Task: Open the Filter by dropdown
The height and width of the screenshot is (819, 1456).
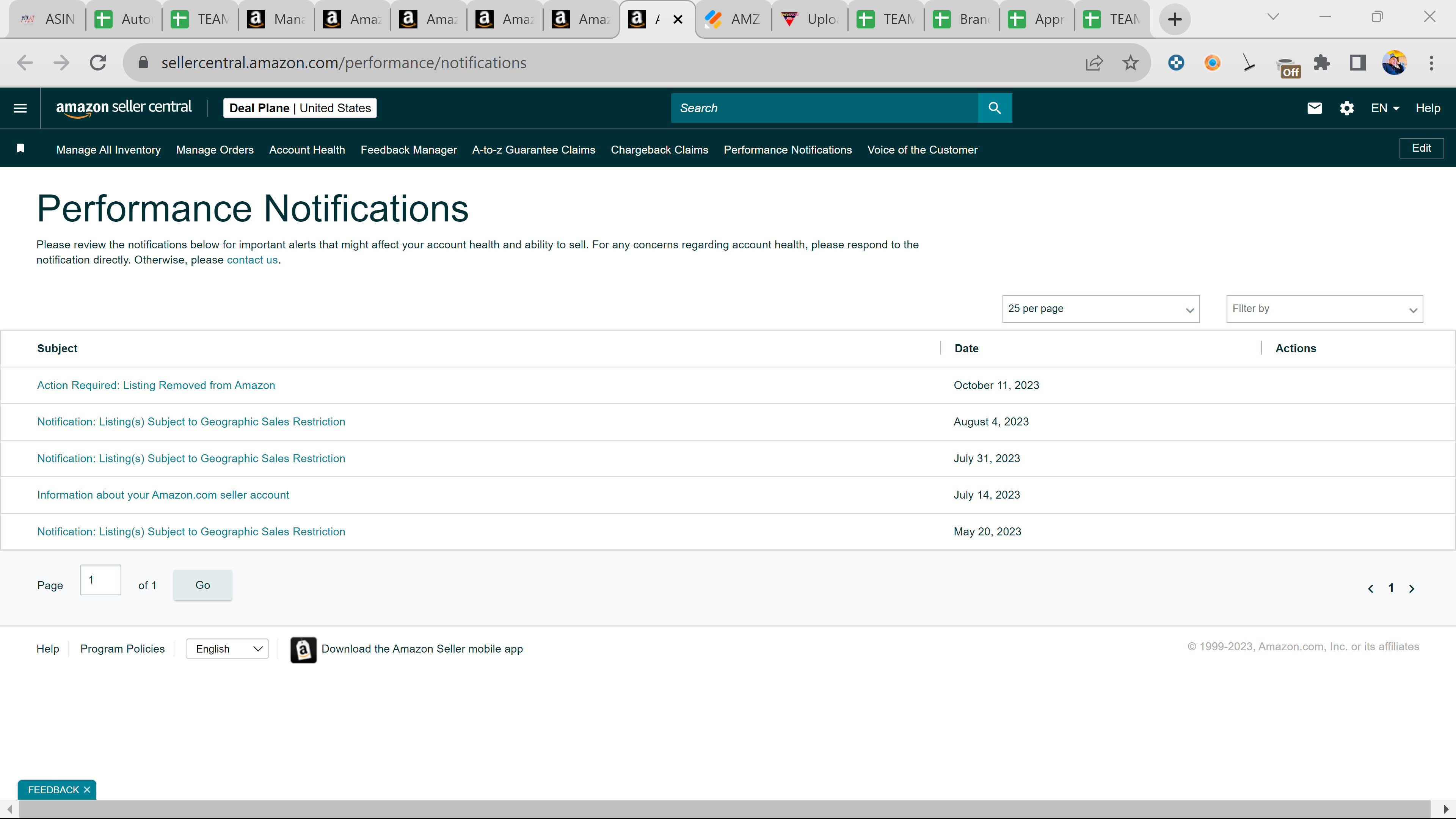Action: [x=1325, y=309]
